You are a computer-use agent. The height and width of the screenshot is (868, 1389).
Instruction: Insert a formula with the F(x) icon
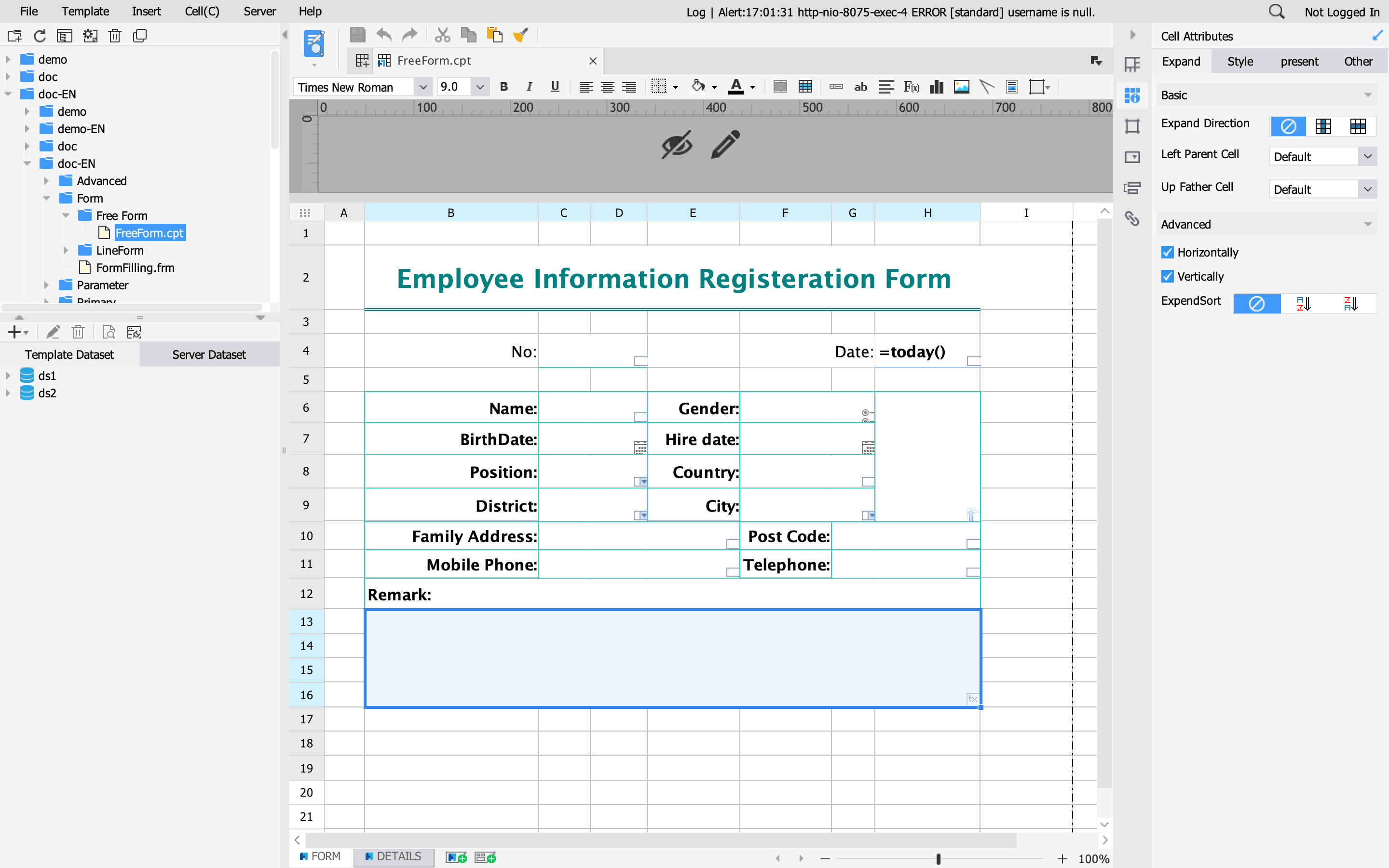(x=911, y=87)
